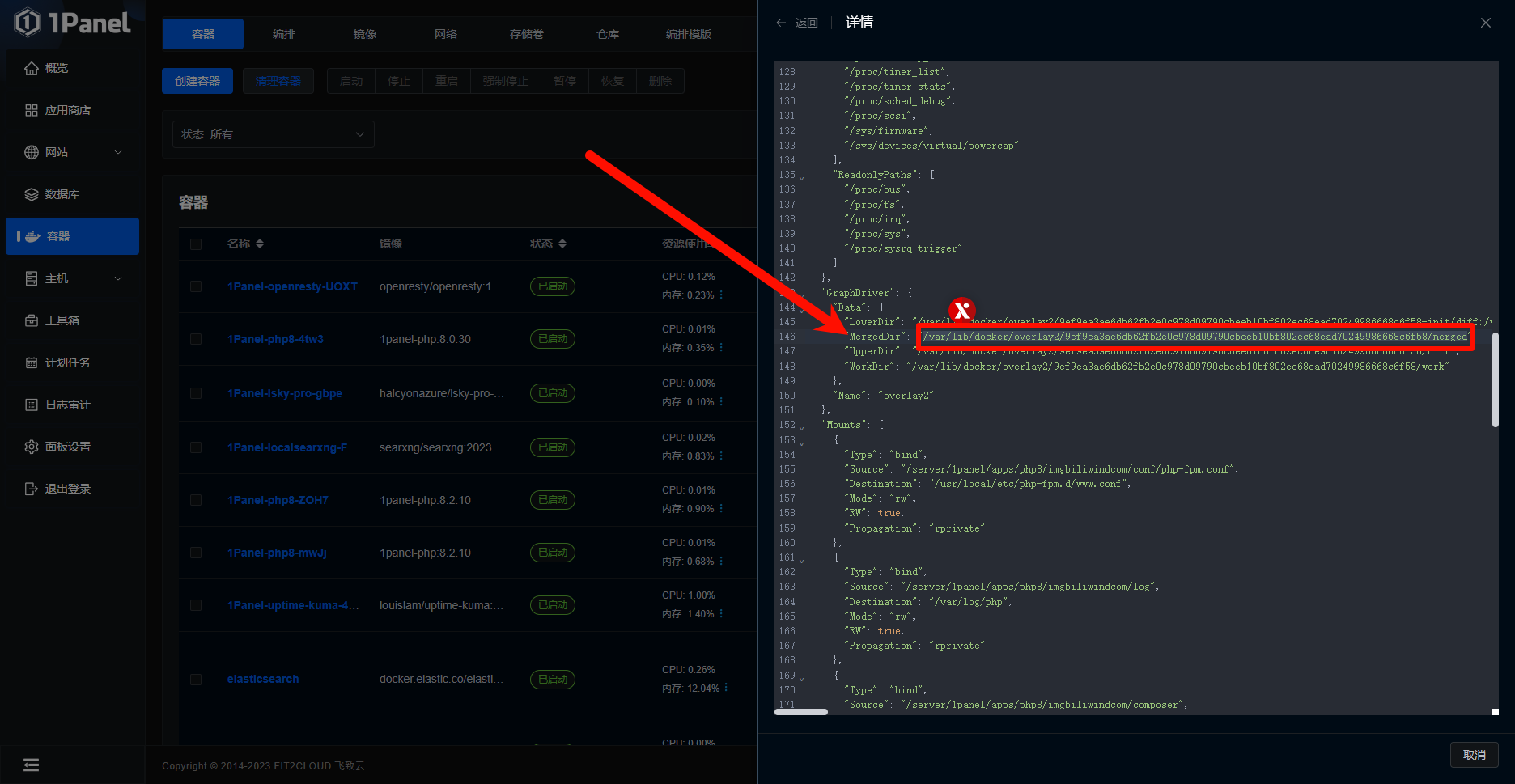Open more options for elasticsearch row
The height and width of the screenshot is (784, 1515).
click(x=726, y=689)
